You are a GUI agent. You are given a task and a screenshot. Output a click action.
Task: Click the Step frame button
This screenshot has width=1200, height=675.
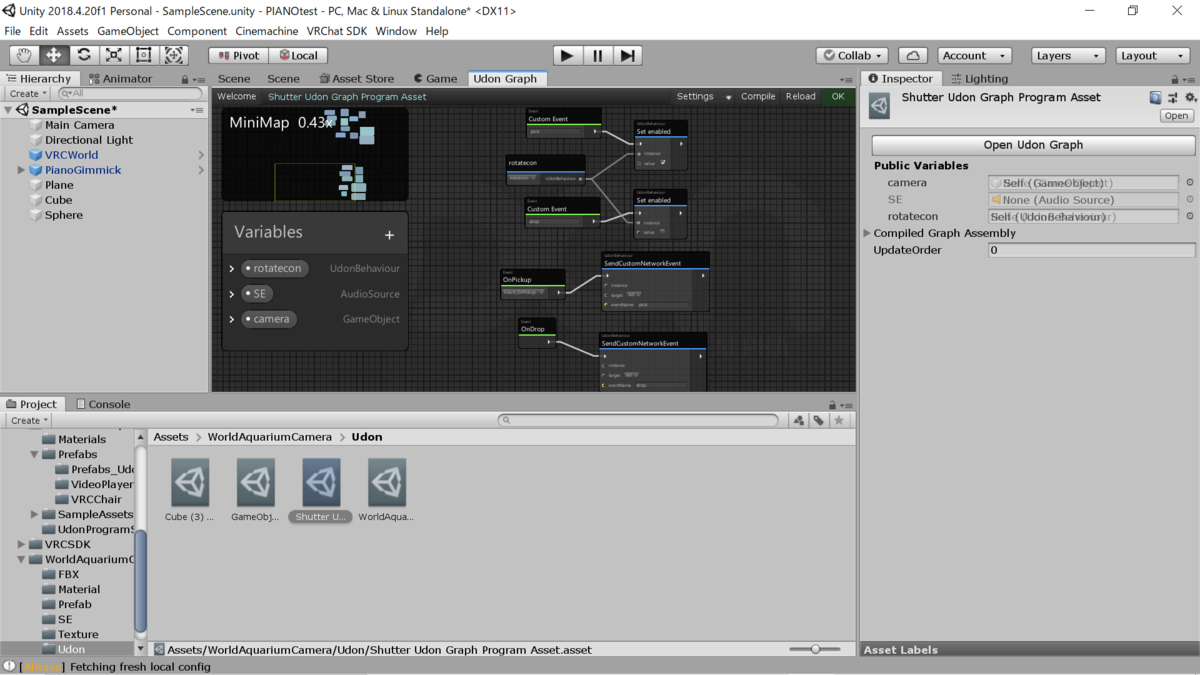pos(627,56)
